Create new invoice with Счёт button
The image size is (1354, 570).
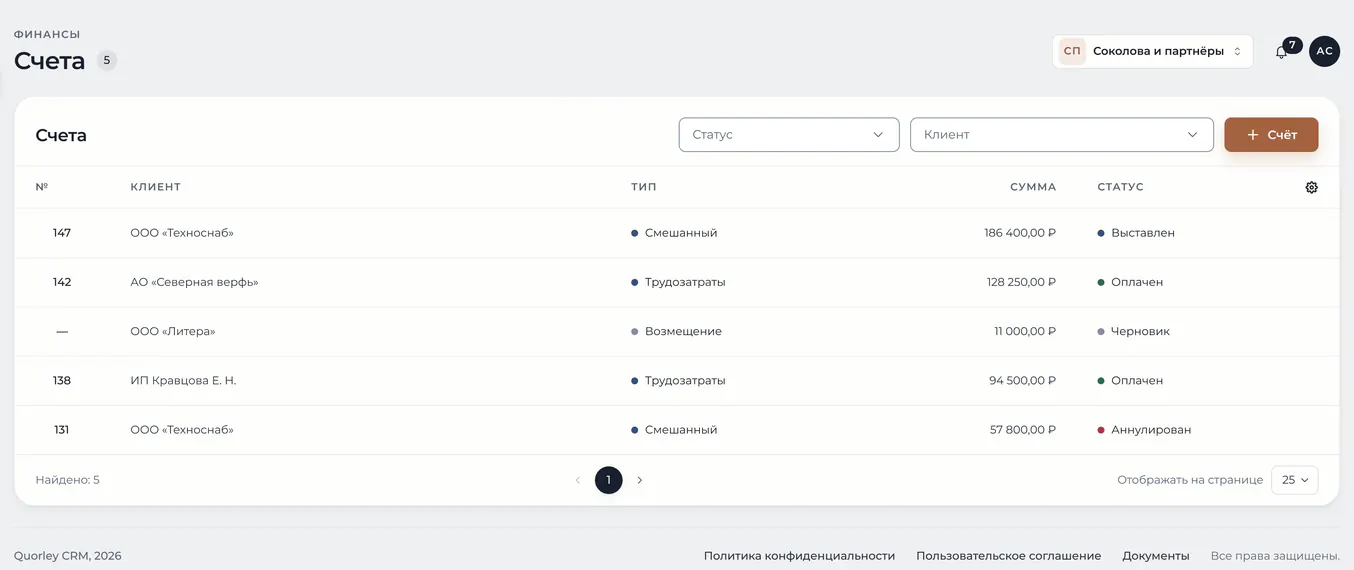(1271, 134)
